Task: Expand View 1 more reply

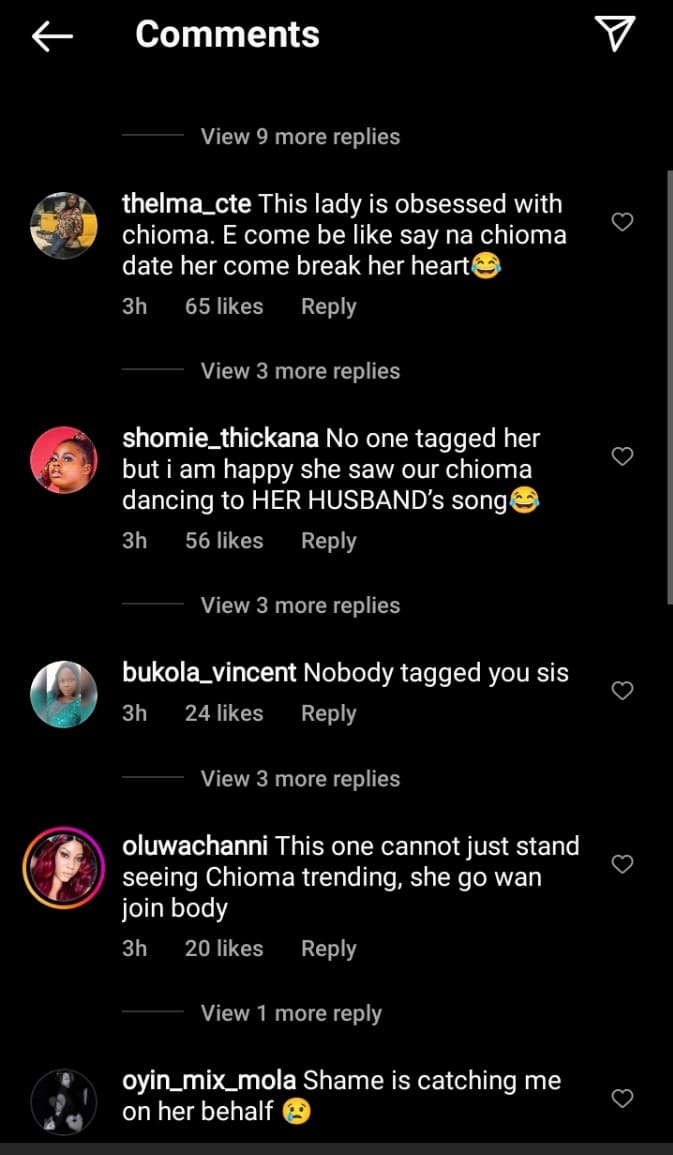Action: coord(291,1013)
